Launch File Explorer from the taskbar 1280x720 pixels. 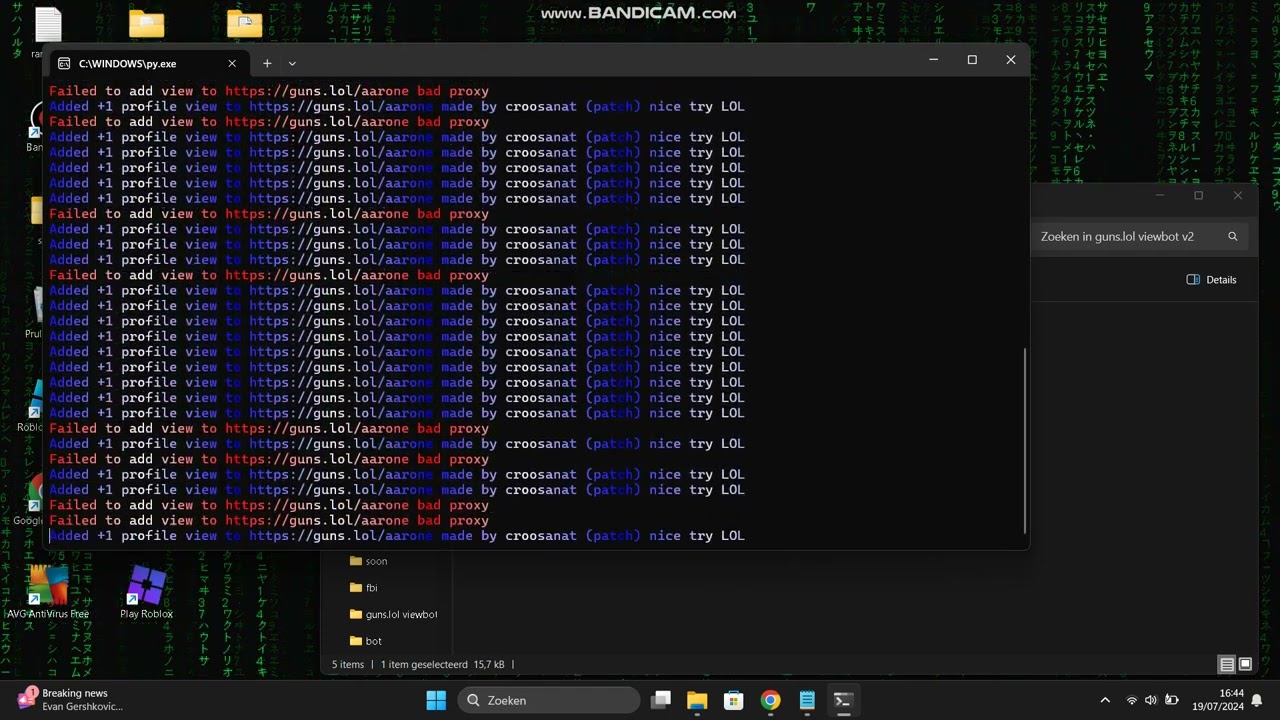point(697,700)
